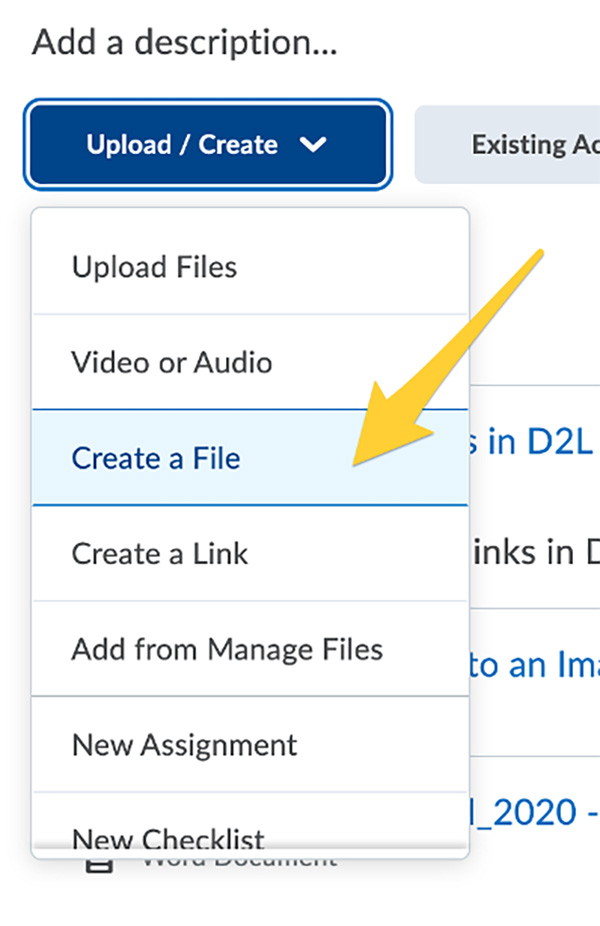Viewport: 600px width, 926px height.
Task: Choose New Assignment from the dropdown
Action: coord(184,745)
